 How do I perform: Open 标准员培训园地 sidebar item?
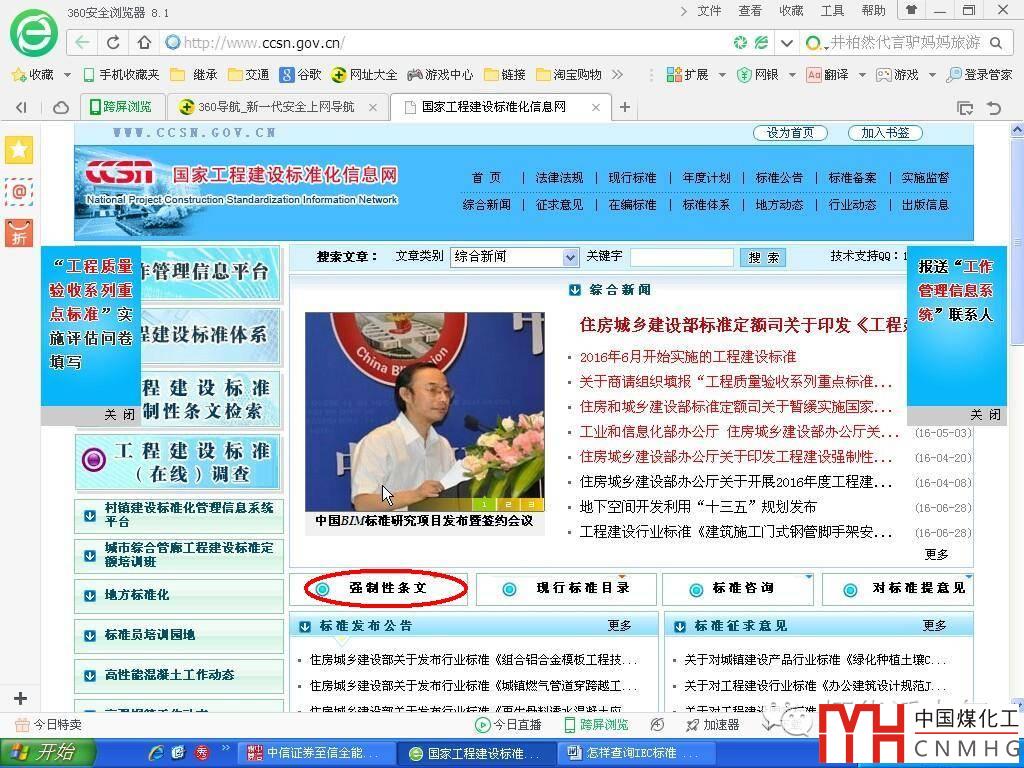coord(179,635)
